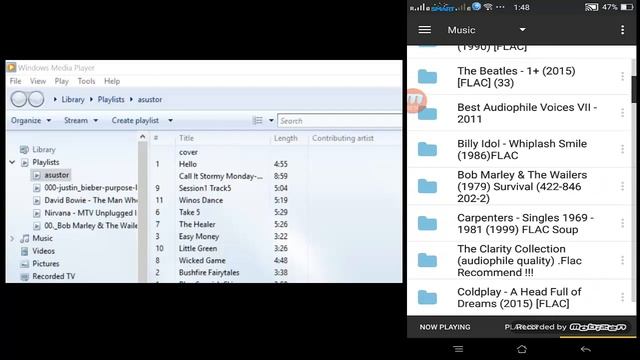This screenshot has width=640, height=360.
Task: Expand the View options dropdown arrow
Action: tap(271, 120)
